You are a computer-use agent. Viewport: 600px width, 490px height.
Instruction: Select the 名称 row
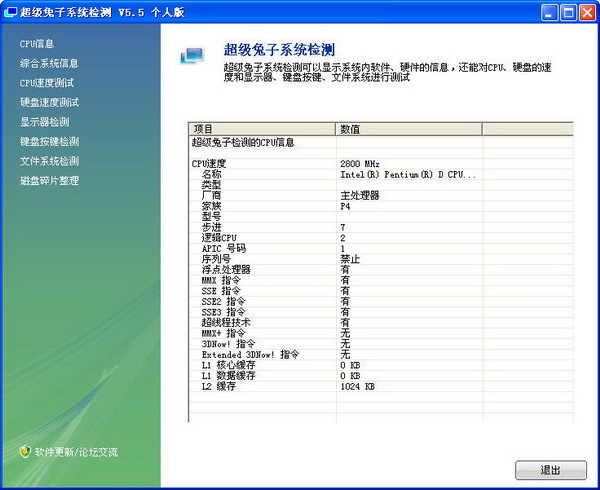(x=381, y=174)
